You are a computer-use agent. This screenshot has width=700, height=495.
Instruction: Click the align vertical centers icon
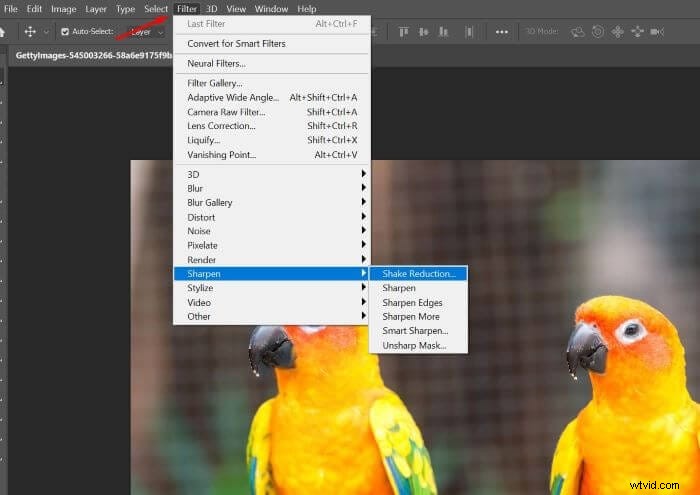pos(424,32)
